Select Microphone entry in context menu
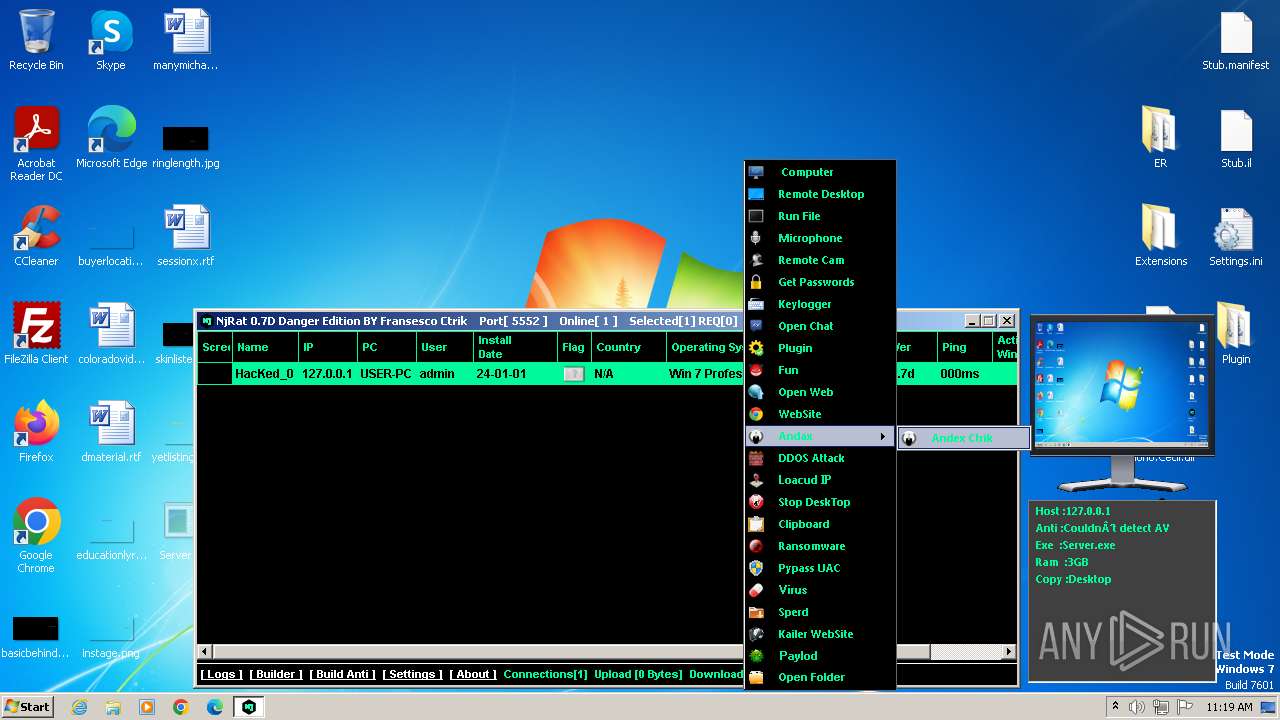1280x720 pixels. click(x=820, y=238)
